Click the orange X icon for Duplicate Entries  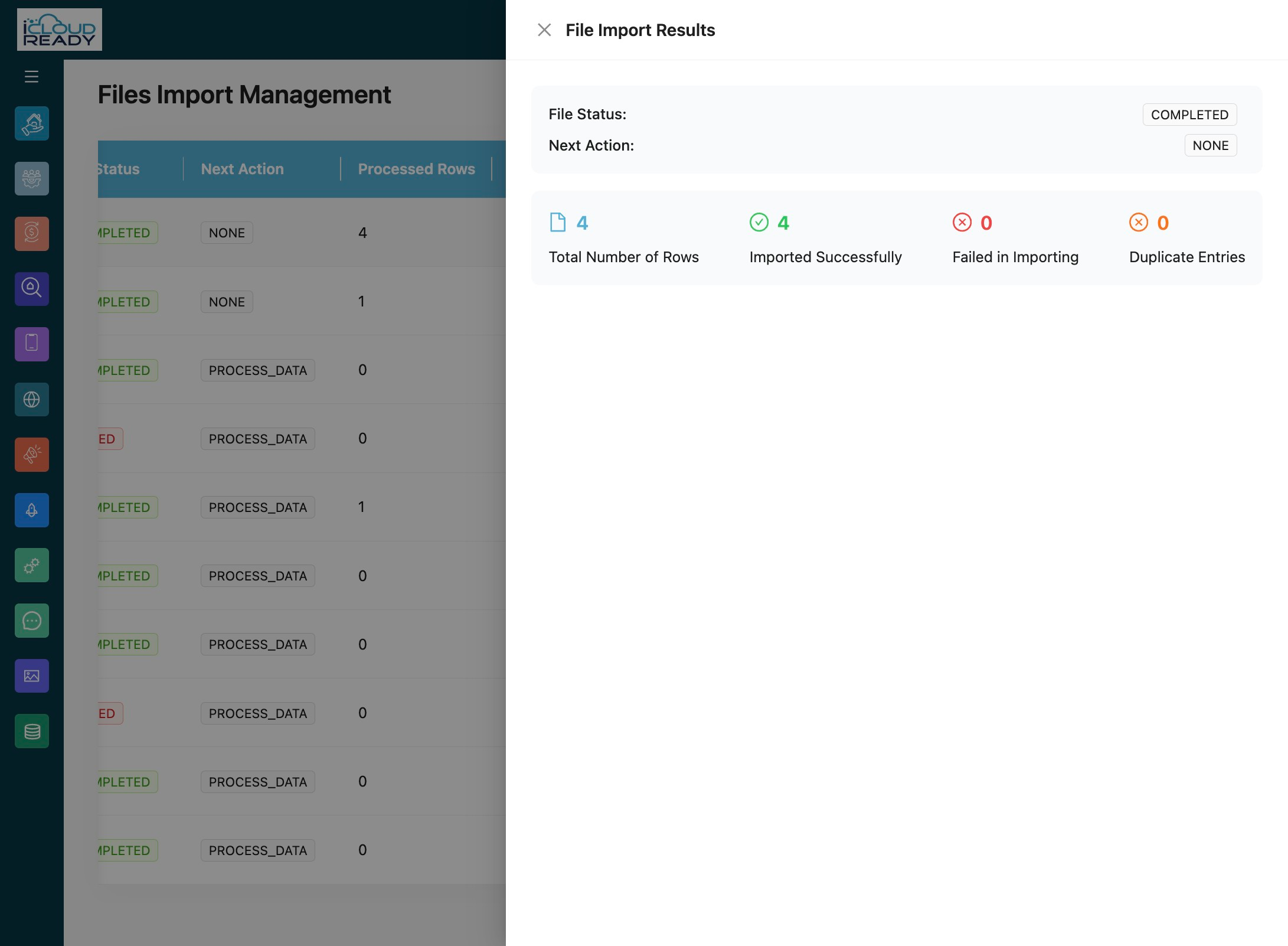tap(1138, 223)
